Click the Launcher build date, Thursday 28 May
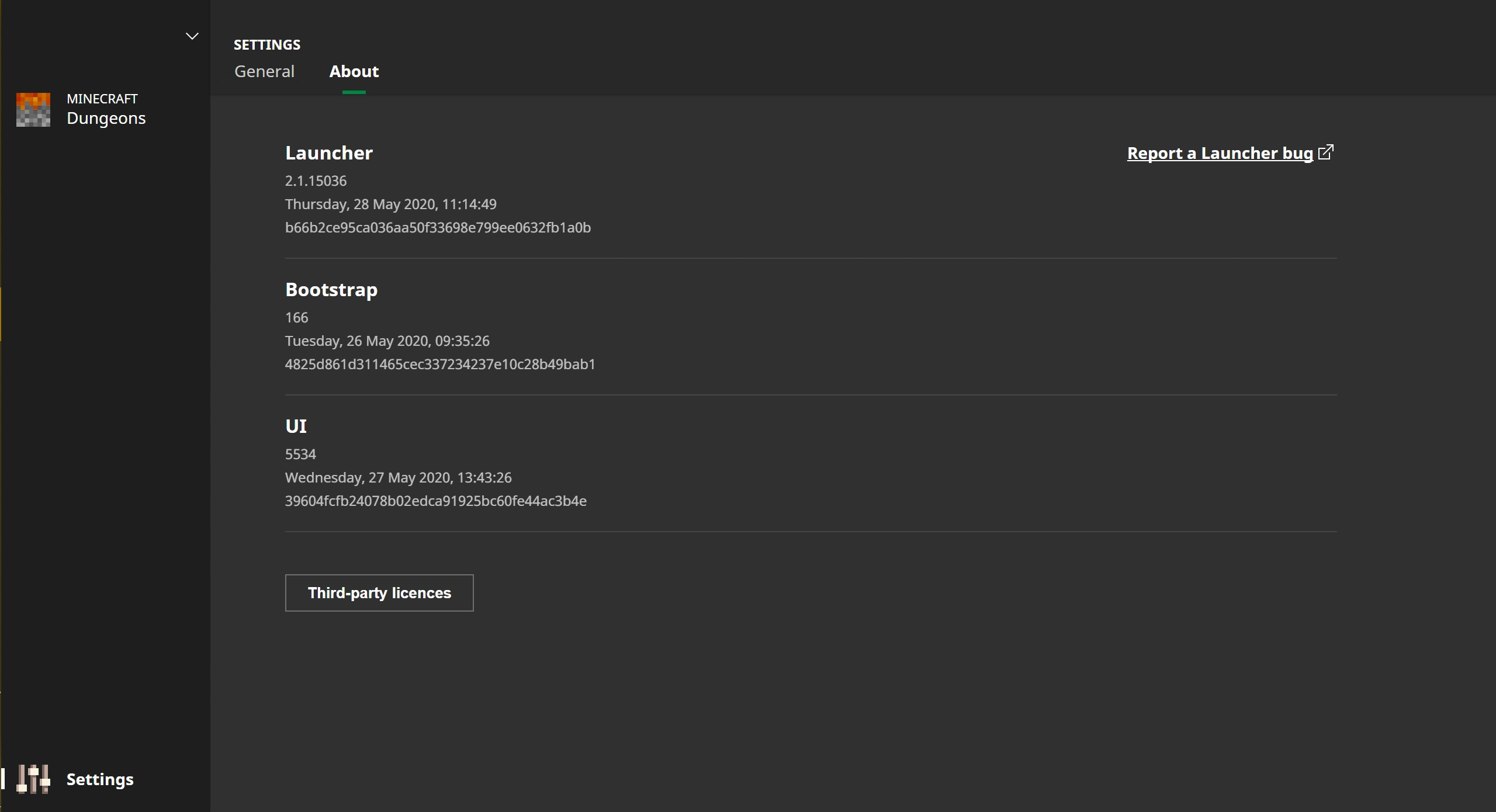Image resolution: width=1496 pixels, height=812 pixels. tap(390, 204)
